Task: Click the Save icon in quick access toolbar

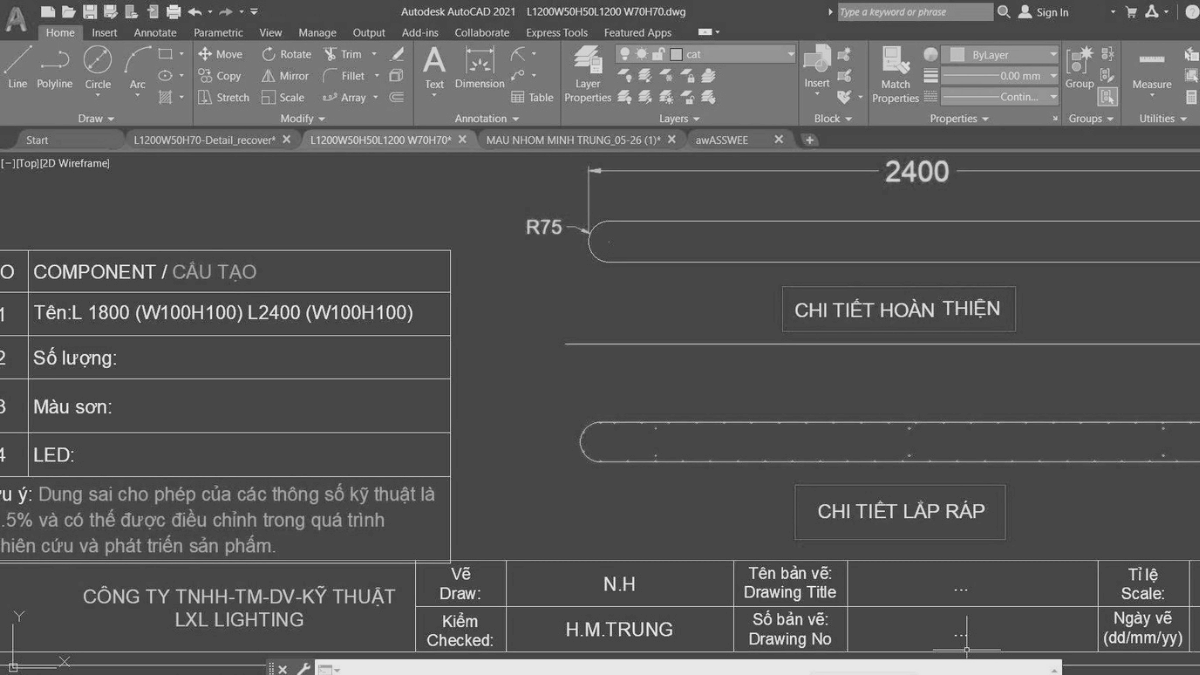Action: tap(90, 12)
